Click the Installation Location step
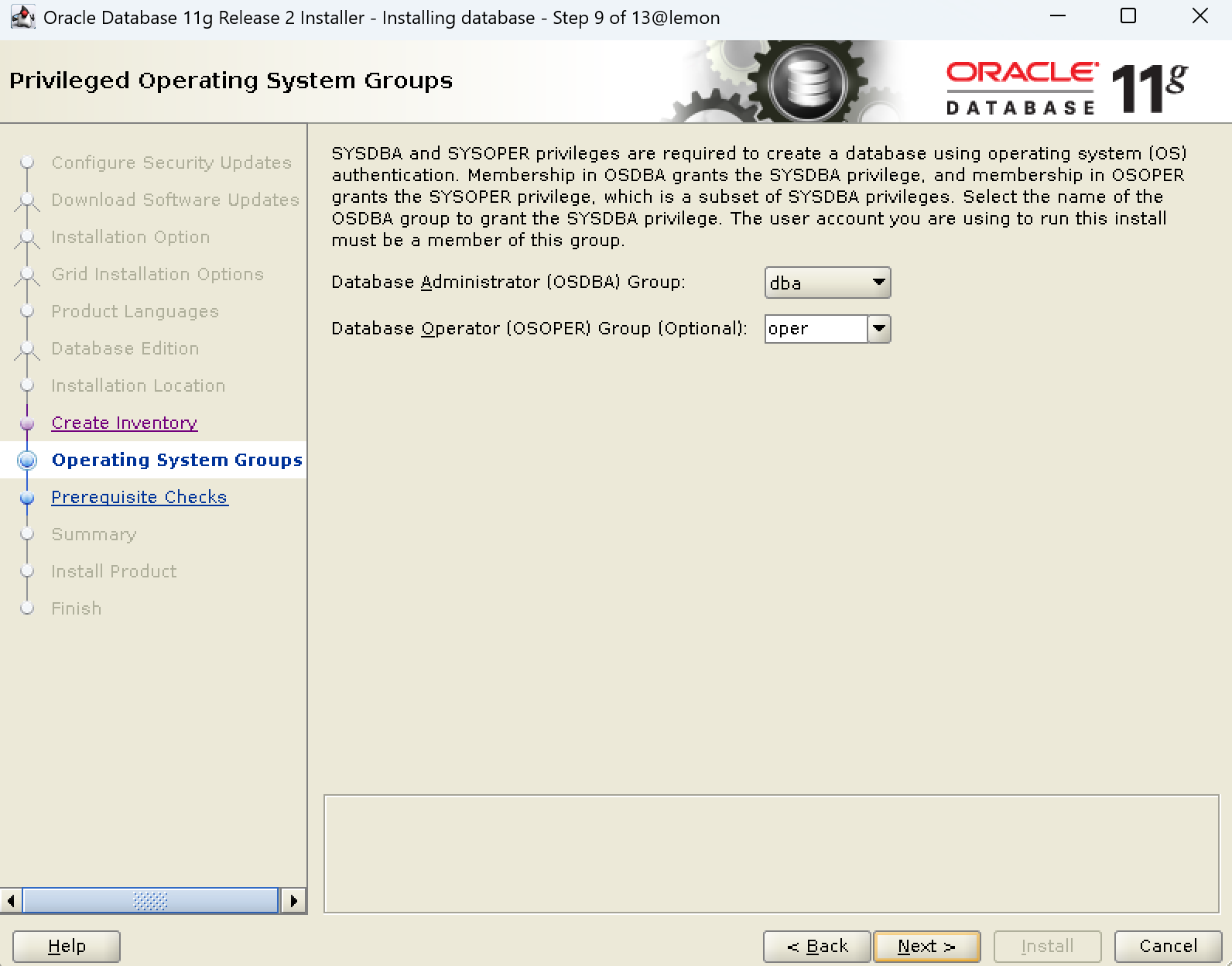The width and height of the screenshot is (1232, 966). 139,385
